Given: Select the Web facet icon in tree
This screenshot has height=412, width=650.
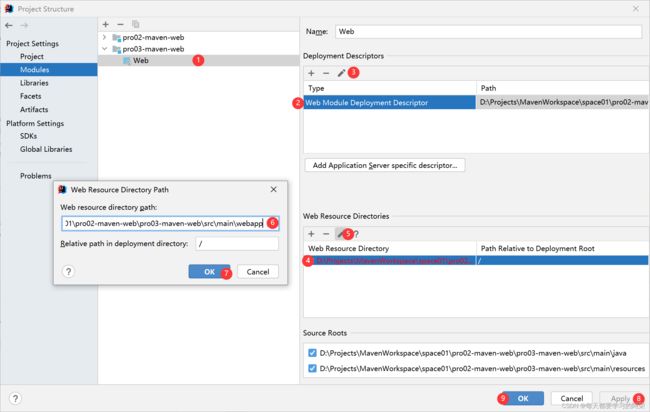Looking at the screenshot, I should coord(127,61).
